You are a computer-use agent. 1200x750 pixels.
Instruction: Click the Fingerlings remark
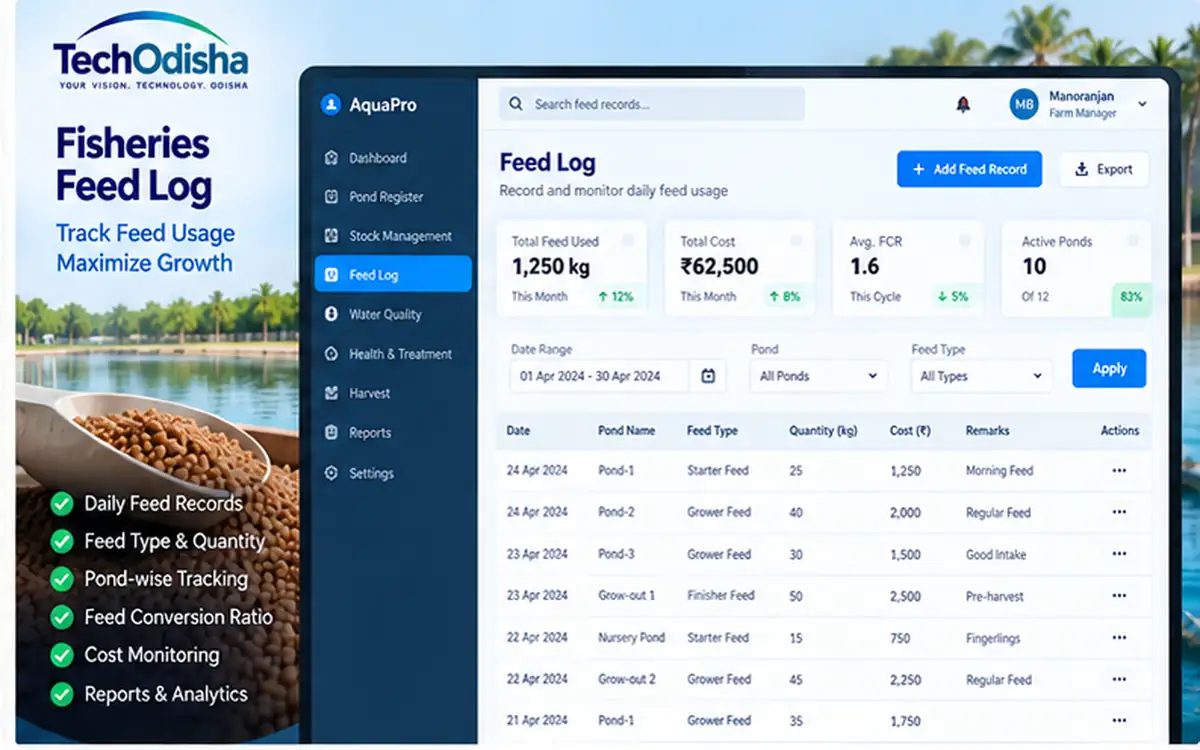coord(993,638)
